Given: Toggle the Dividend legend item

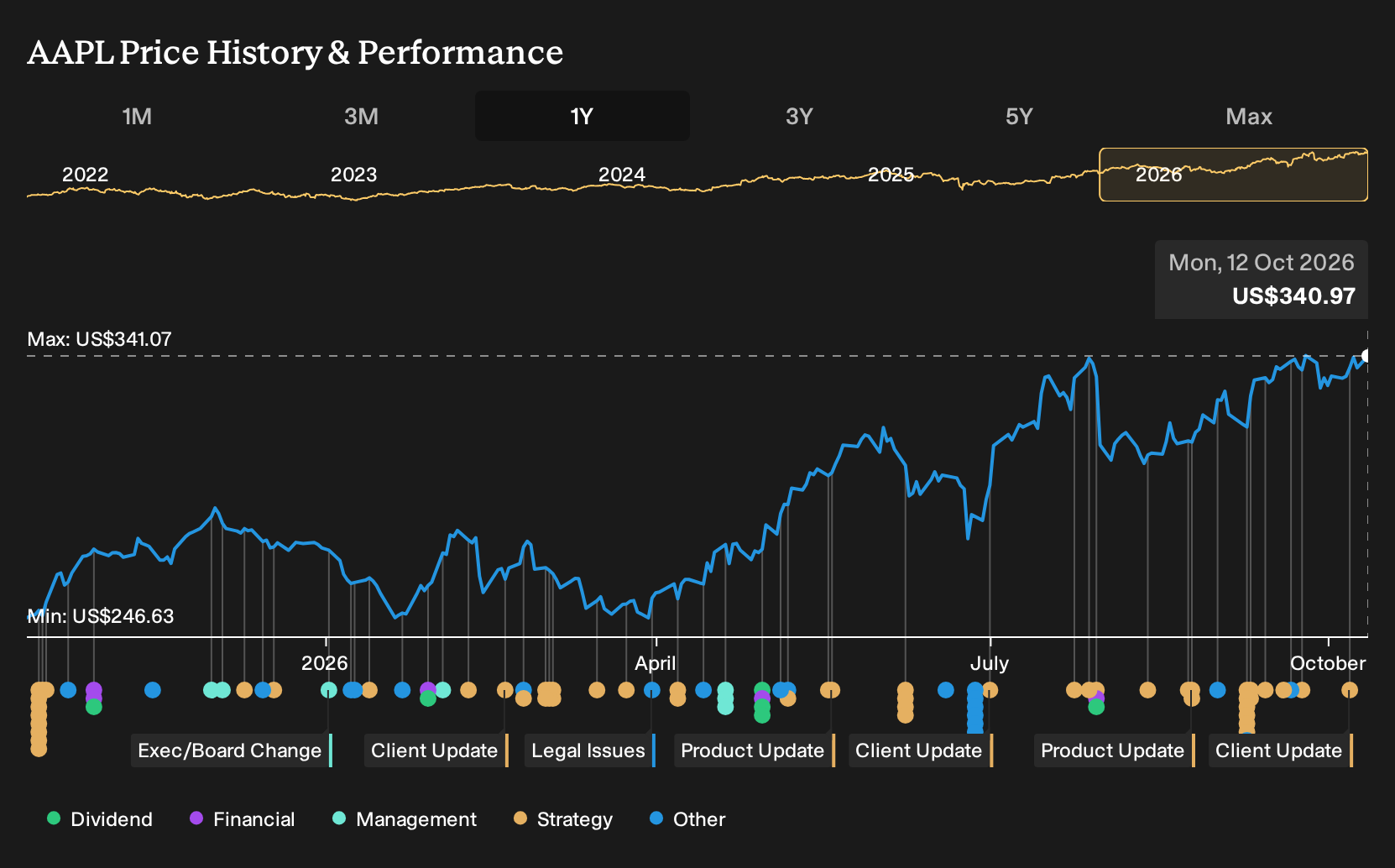Looking at the screenshot, I should pos(100,819).
